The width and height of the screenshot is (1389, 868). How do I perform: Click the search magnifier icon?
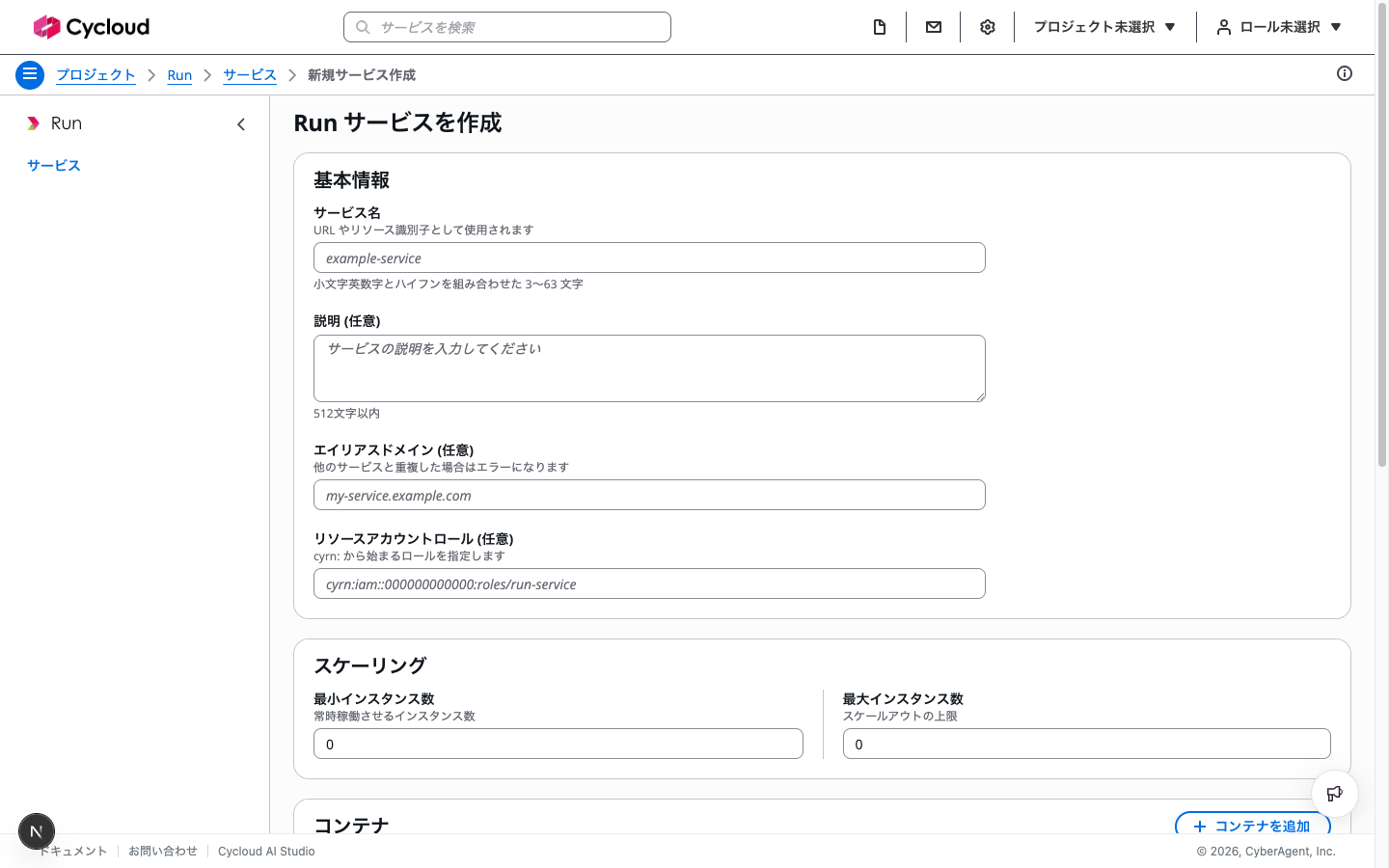[x=363, y=27]
